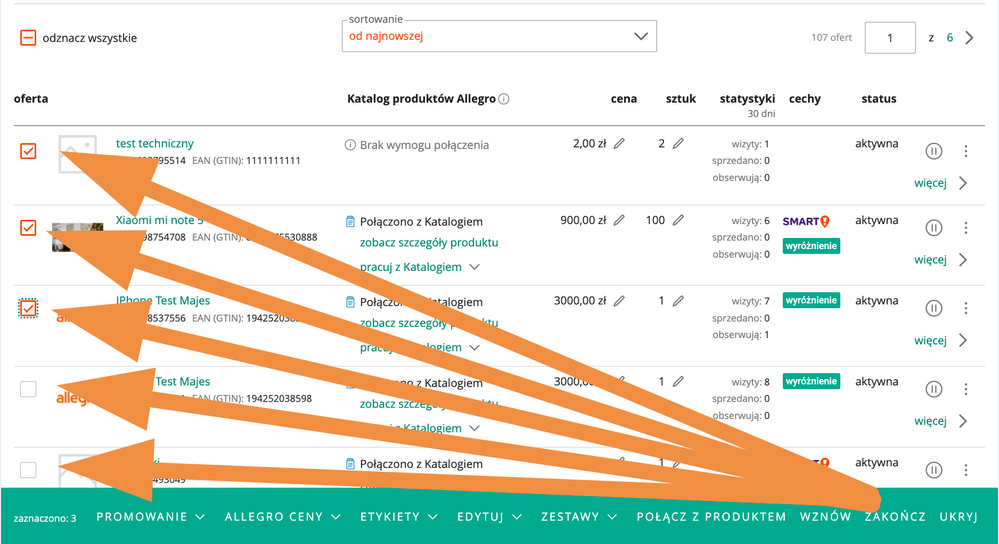Open the ALLEGRO CENY menu
The height and width of the screenshot is (544, 999).
(x=283, y=517)
